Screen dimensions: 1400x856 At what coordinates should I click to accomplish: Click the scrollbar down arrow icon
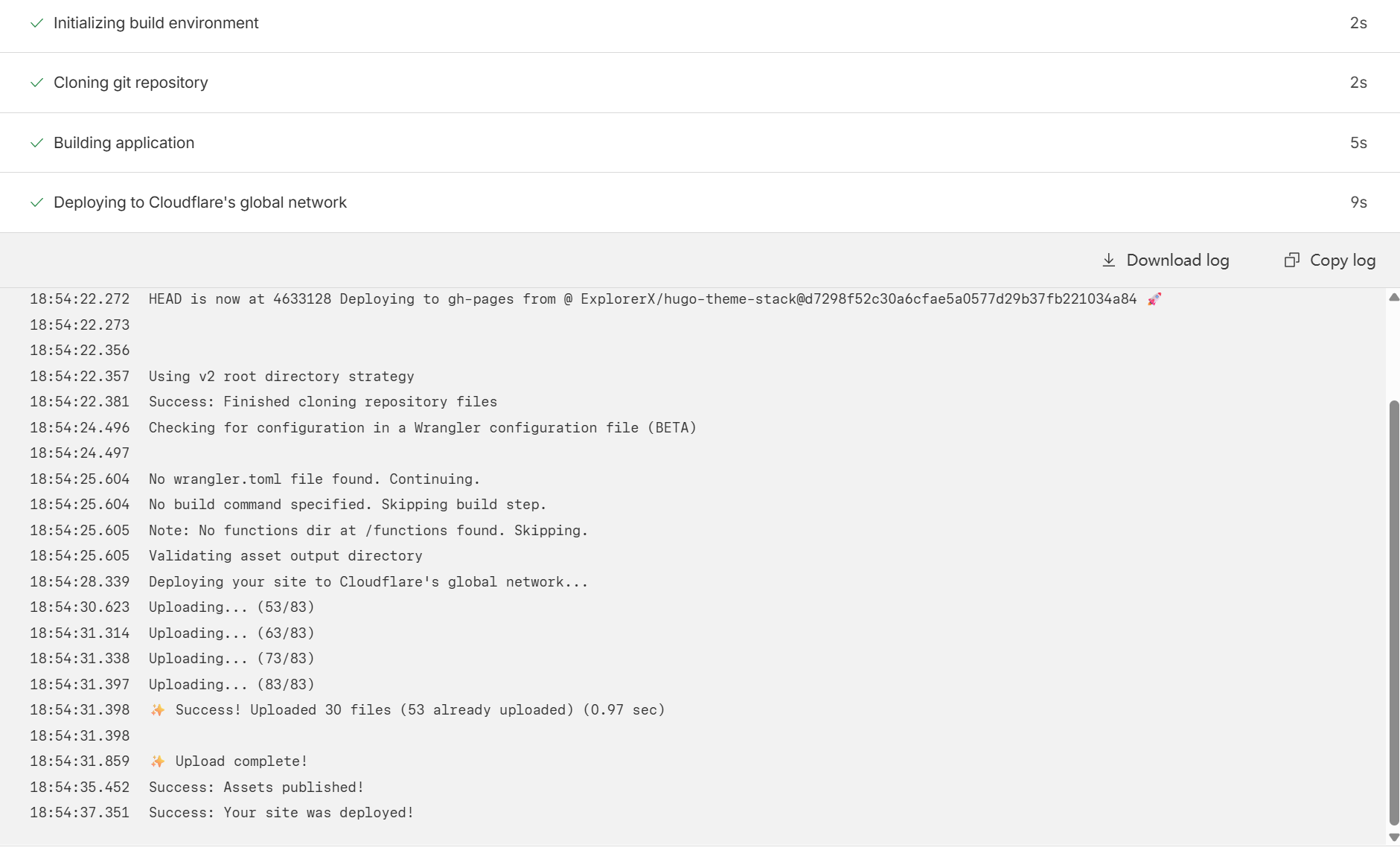click(1393, 835)
